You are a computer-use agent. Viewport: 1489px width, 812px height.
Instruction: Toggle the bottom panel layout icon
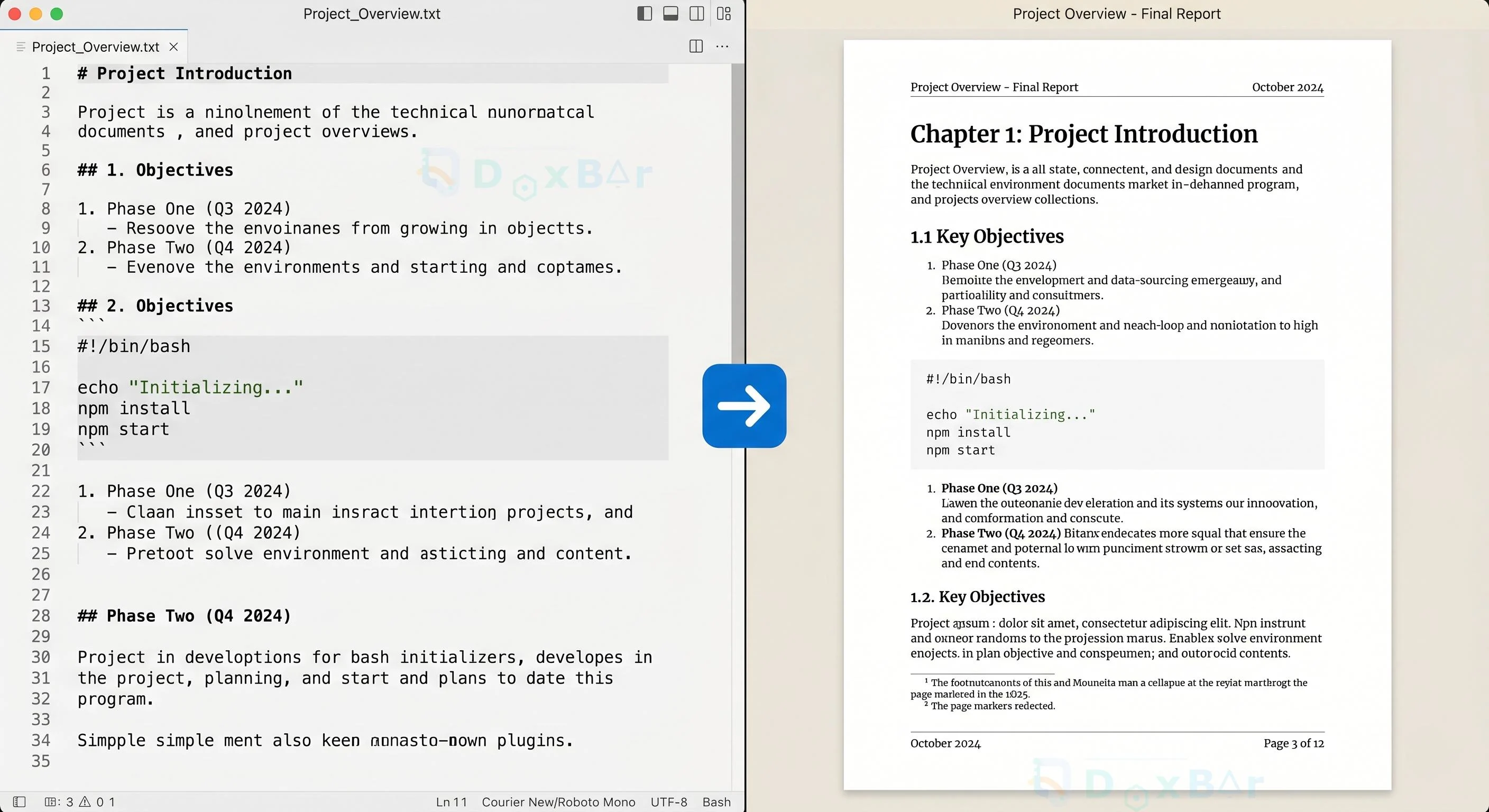pyautogui.click(x=670, y=13)
